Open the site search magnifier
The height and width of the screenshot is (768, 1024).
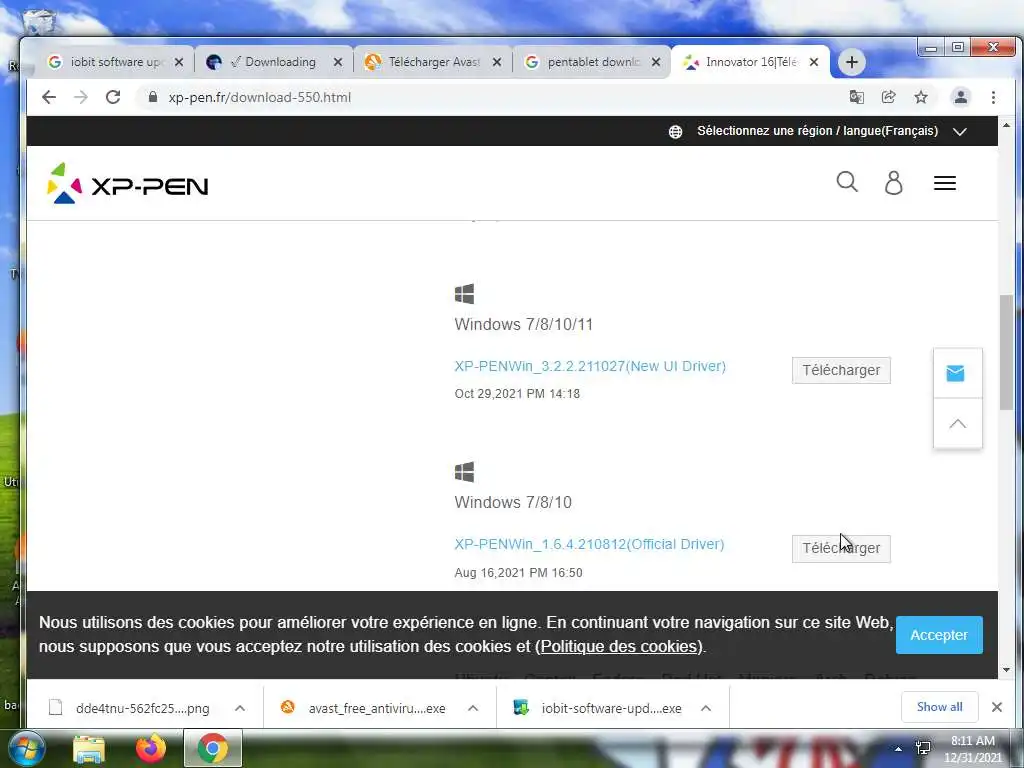(847, 182)
